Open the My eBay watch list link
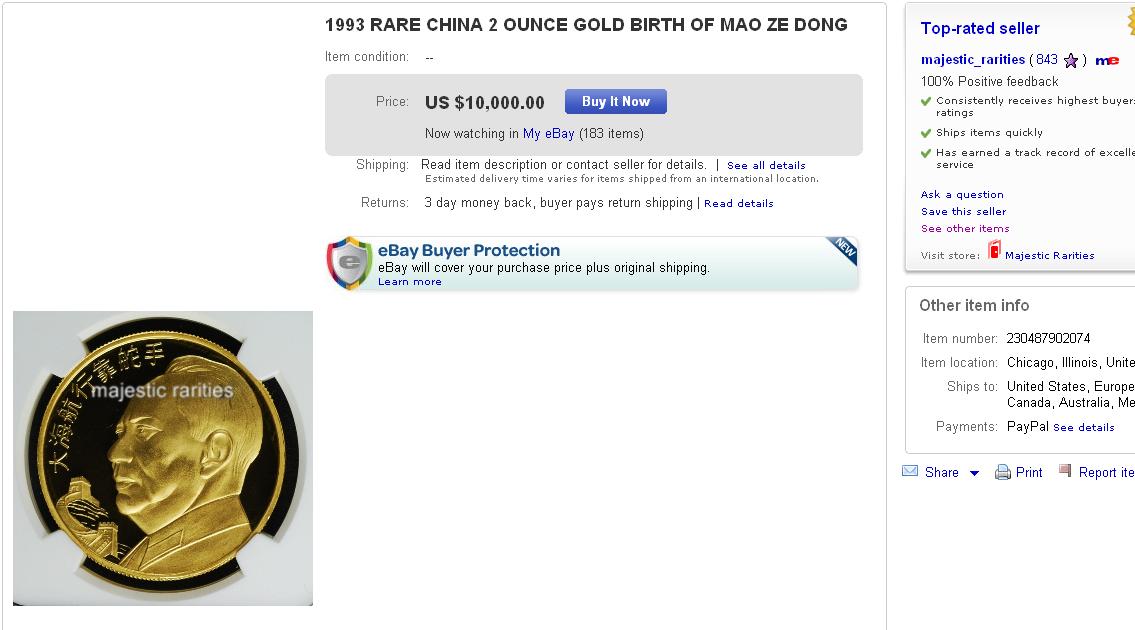 pyautogui.click(x=548, y=134)
